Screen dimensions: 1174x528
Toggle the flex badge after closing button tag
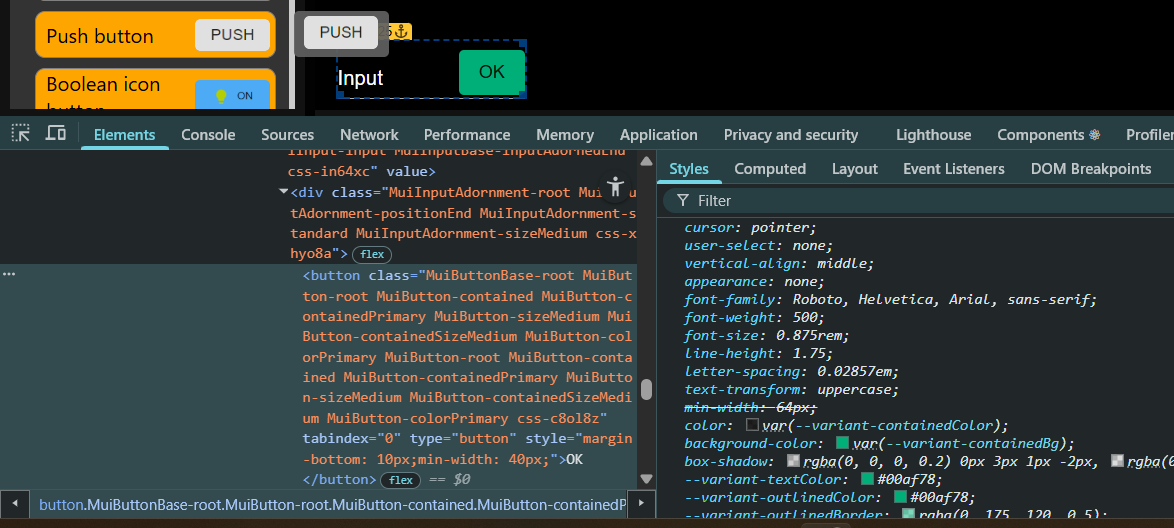402,480
